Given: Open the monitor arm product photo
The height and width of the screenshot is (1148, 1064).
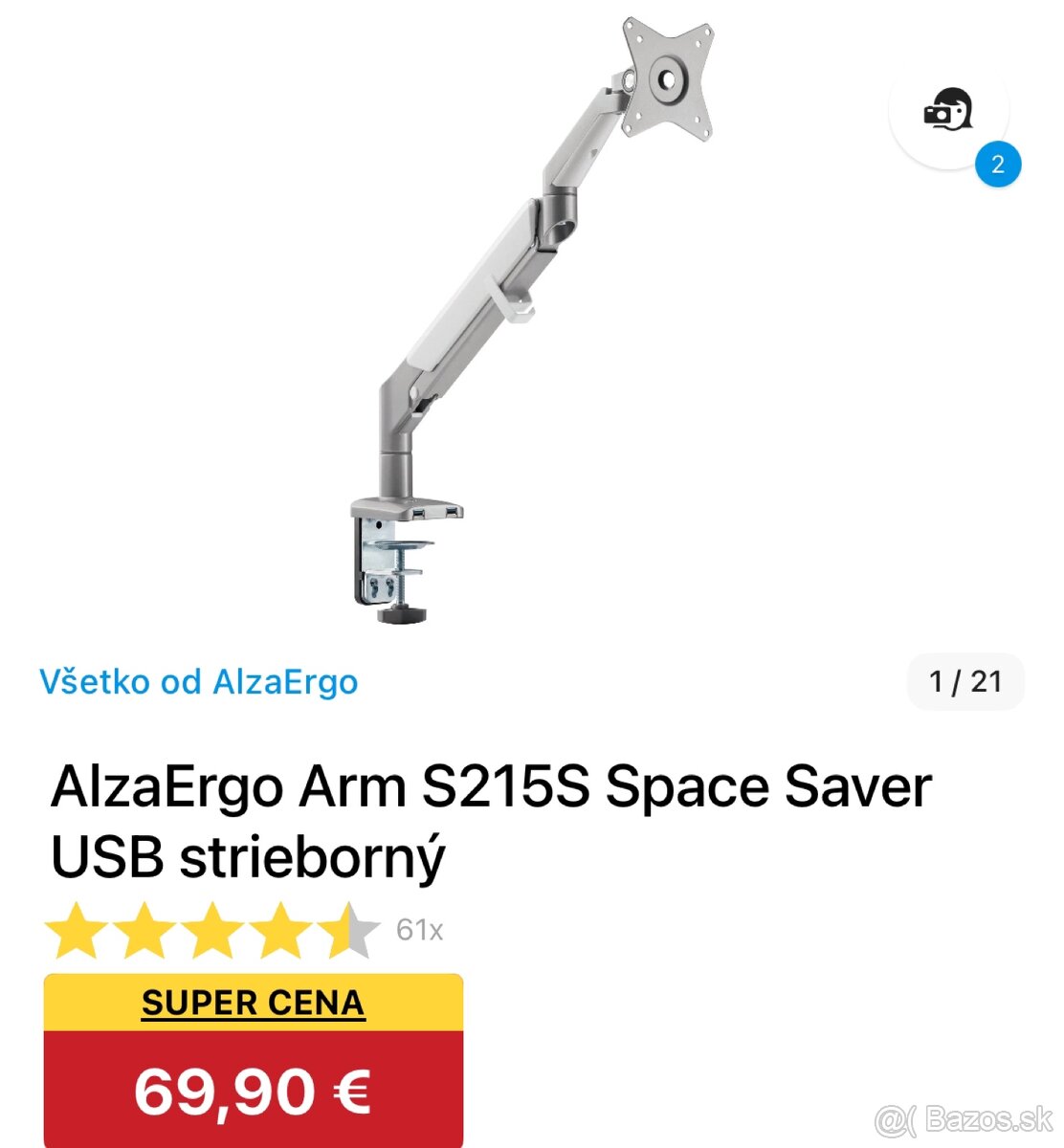Looking at the screenshot, I should (532, 320).
